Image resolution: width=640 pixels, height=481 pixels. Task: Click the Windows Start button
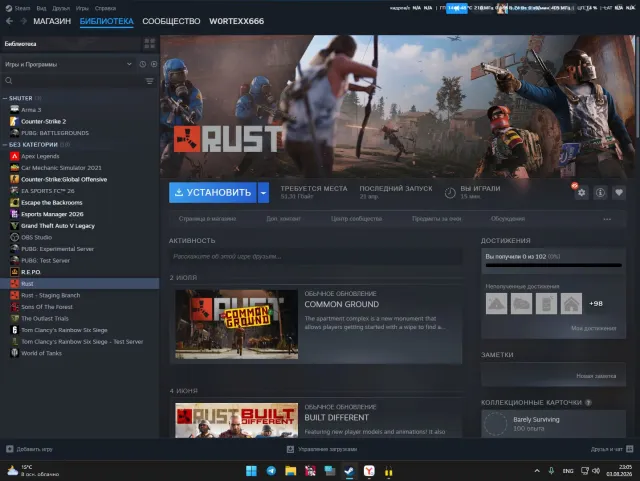(251, 471)
